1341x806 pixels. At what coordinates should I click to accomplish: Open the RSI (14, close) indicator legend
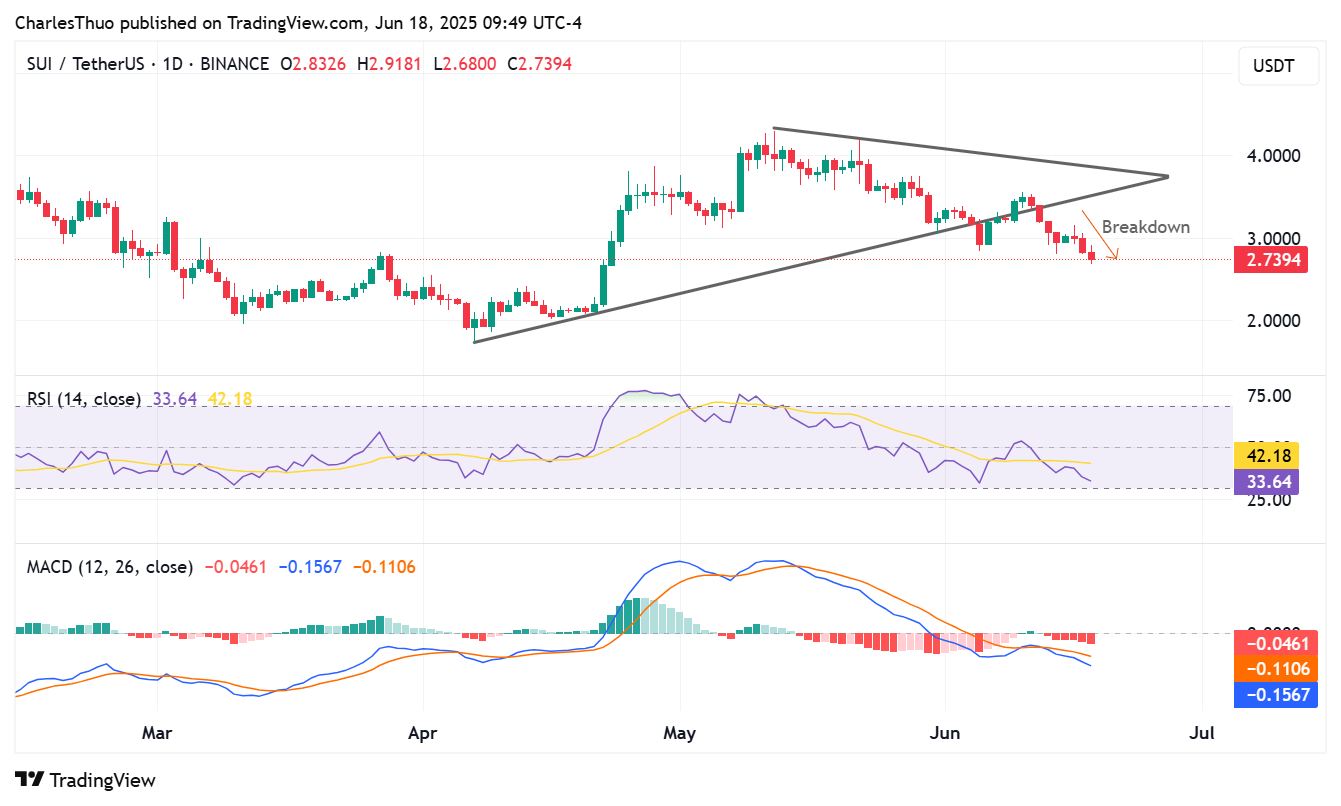(x=84, y=399)
